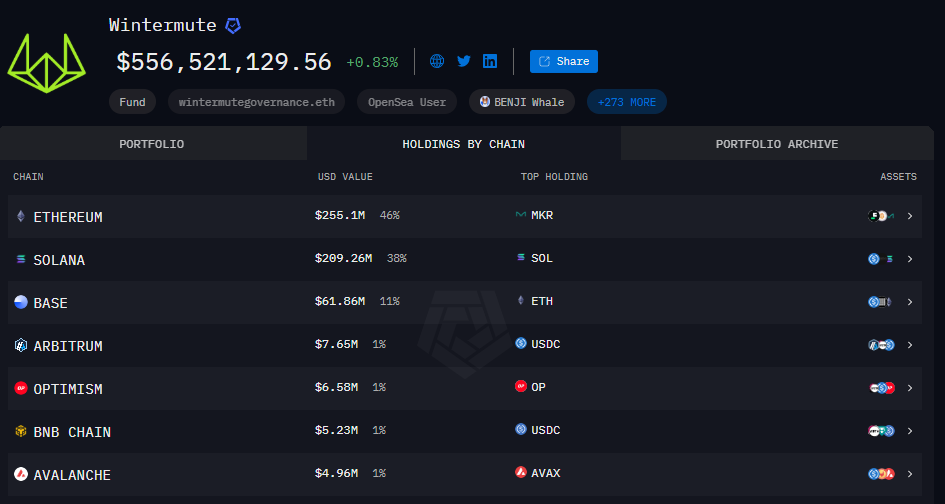Expand the Optimism row chevron

click(x=910, y=388)
